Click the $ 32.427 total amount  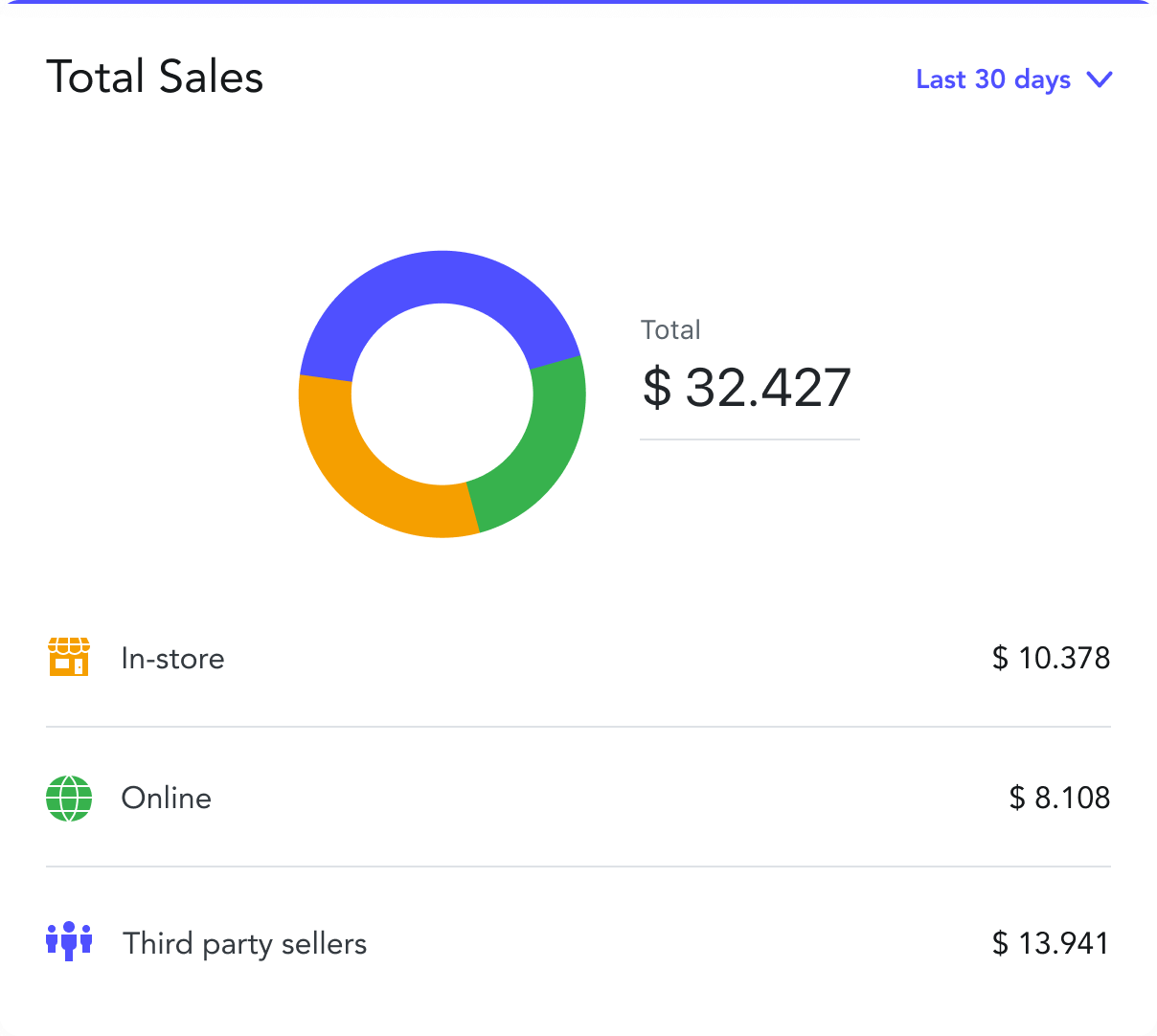[x=747, y=388]
